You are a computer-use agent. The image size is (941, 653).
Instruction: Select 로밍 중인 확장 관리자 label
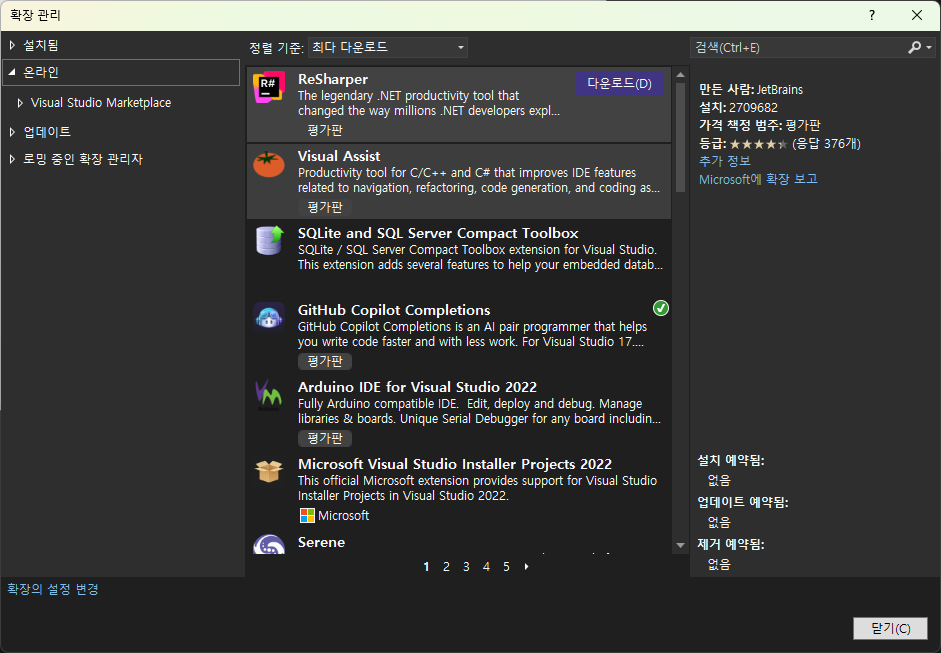click(x=83, y=159)
